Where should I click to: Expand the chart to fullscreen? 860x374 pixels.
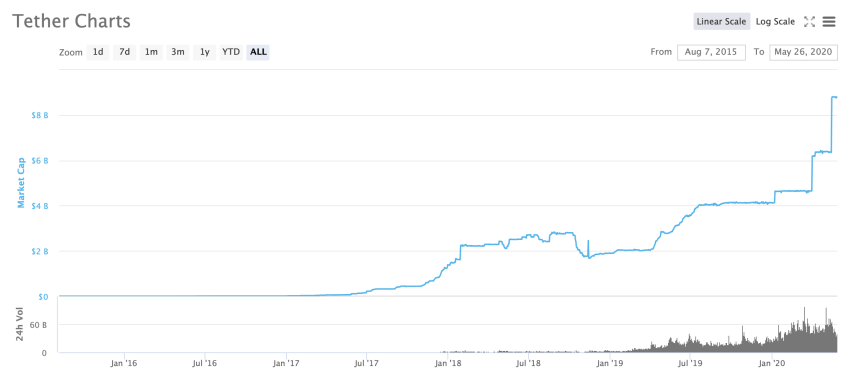click(809, 22)
